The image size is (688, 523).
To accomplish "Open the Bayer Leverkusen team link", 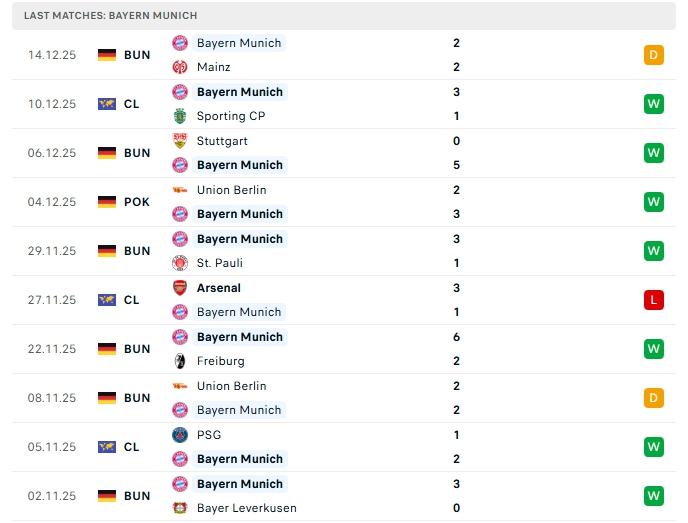I will [245, 508].
